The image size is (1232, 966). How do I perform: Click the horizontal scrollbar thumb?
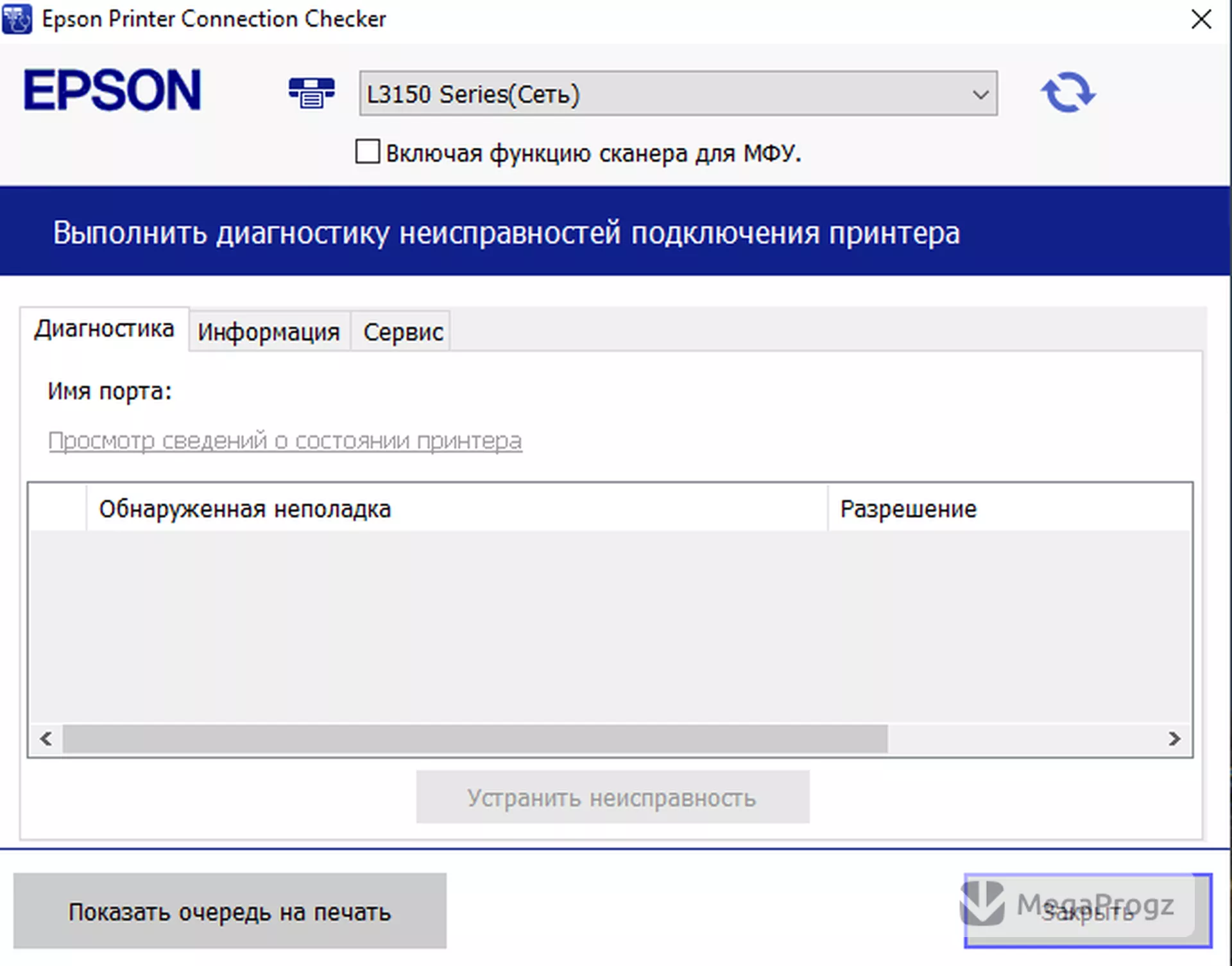pos(475,739)
